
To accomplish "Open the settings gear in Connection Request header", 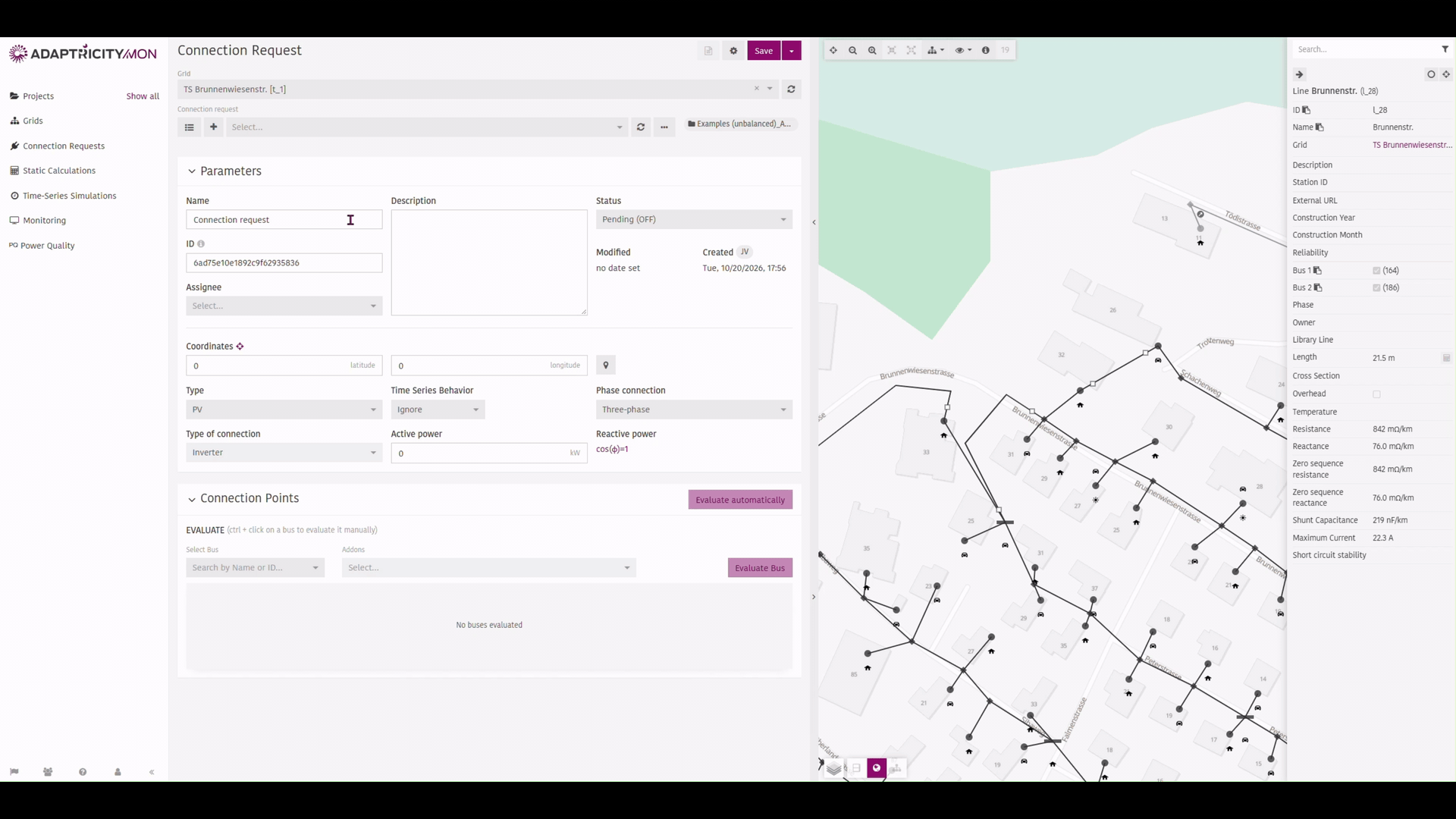I will [733, 51].
